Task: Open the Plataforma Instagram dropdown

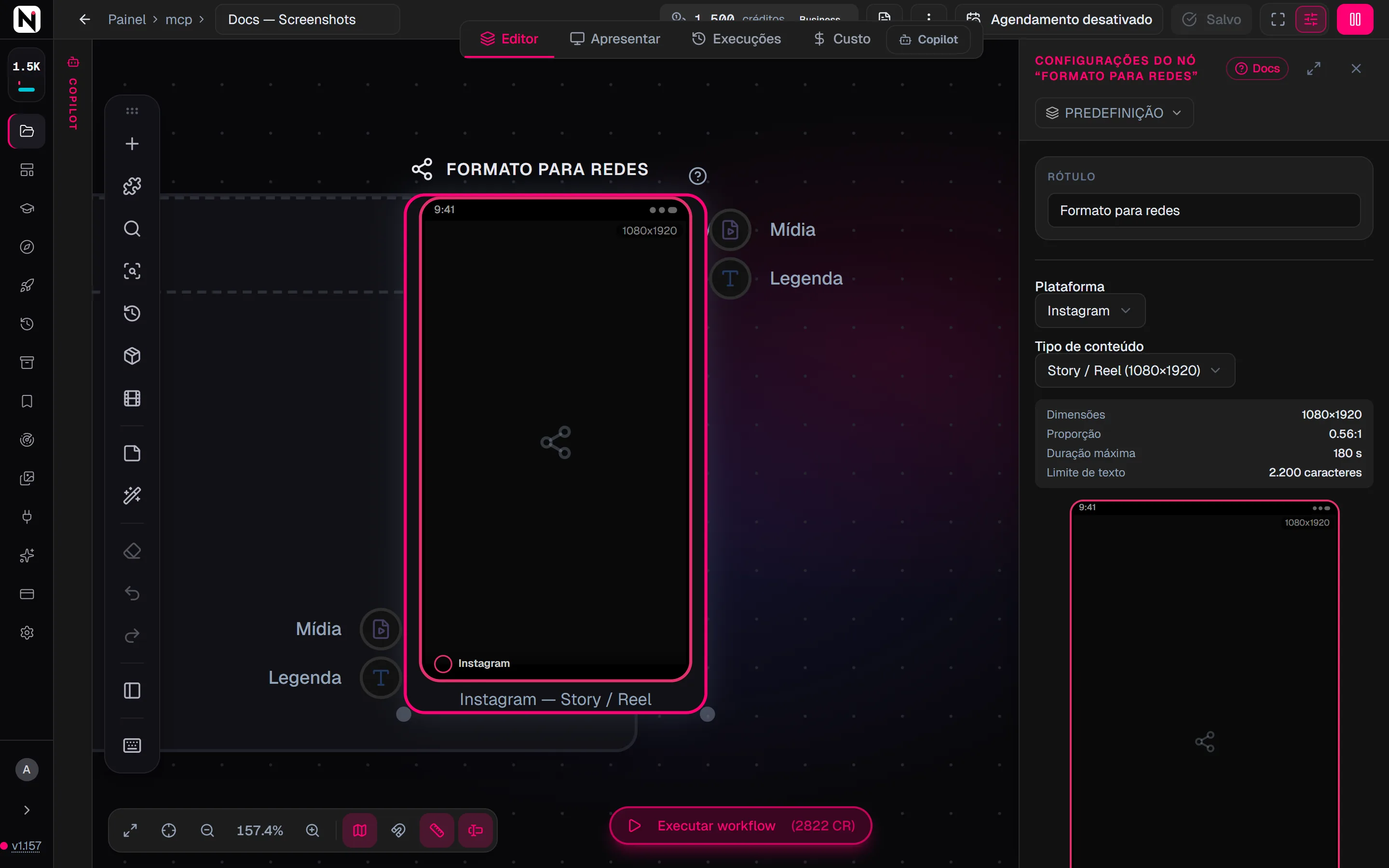Action: pyautogui.click(x=1090, y=311)
